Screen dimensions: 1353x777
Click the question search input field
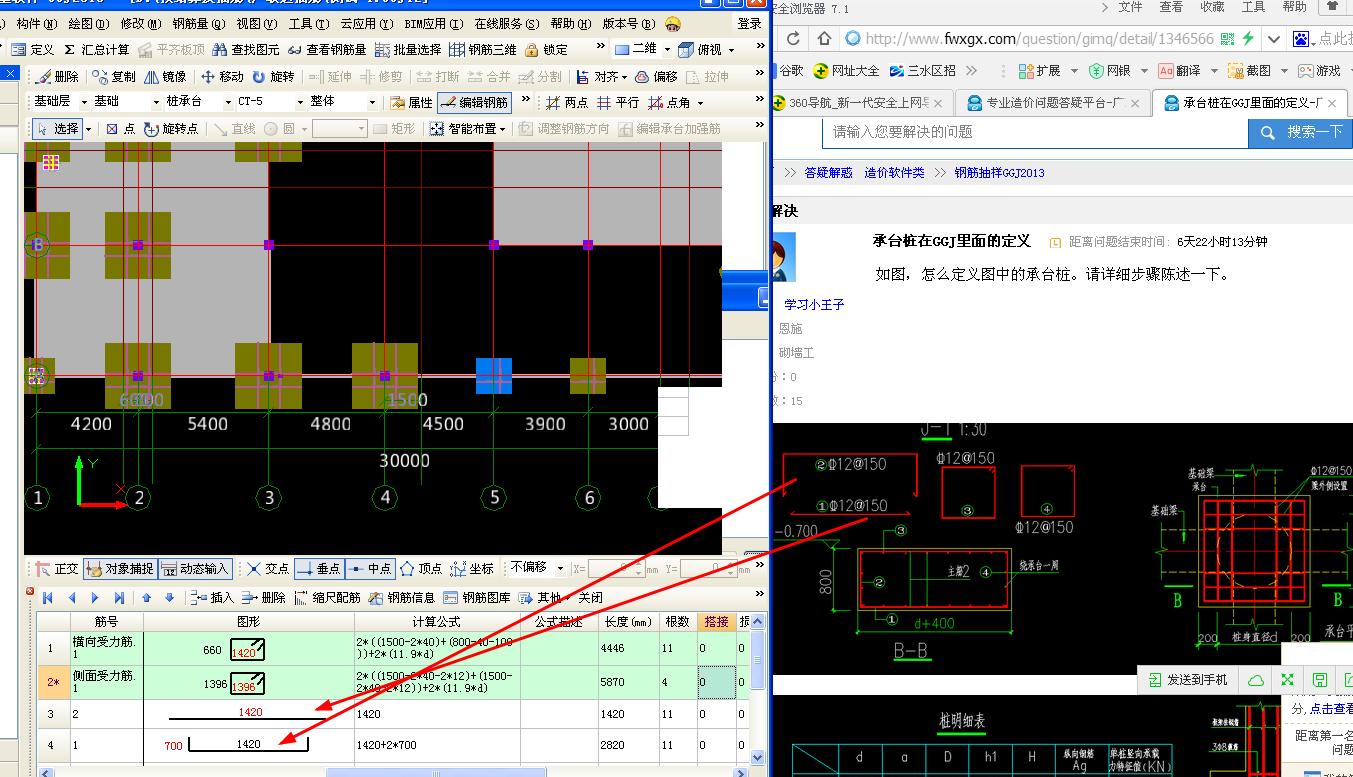[1036, 132]
